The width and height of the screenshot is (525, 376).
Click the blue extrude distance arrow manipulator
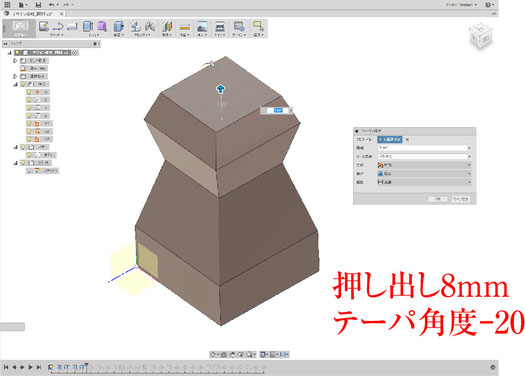[220, 89]
